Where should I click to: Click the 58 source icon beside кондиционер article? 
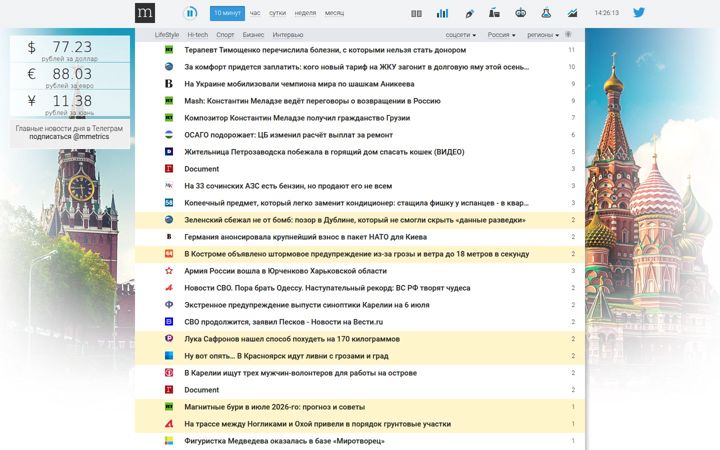[x=169, y=202]
